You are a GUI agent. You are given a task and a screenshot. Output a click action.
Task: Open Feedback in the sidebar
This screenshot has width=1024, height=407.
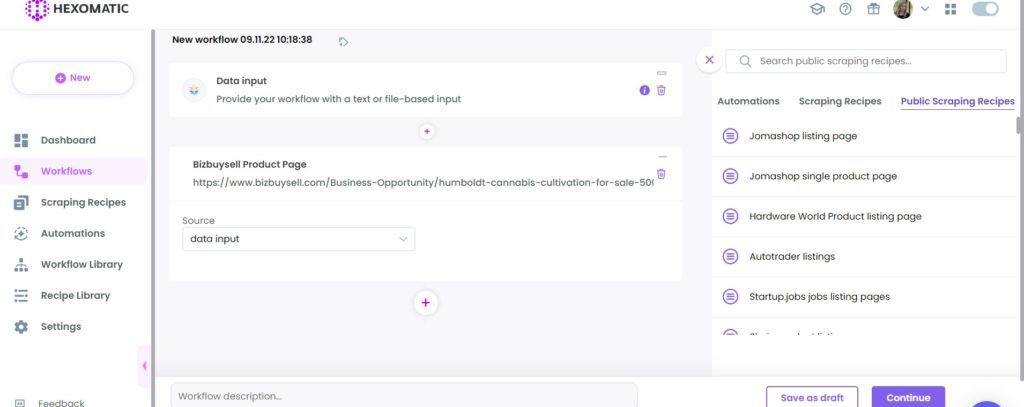(x=61, y=402)
